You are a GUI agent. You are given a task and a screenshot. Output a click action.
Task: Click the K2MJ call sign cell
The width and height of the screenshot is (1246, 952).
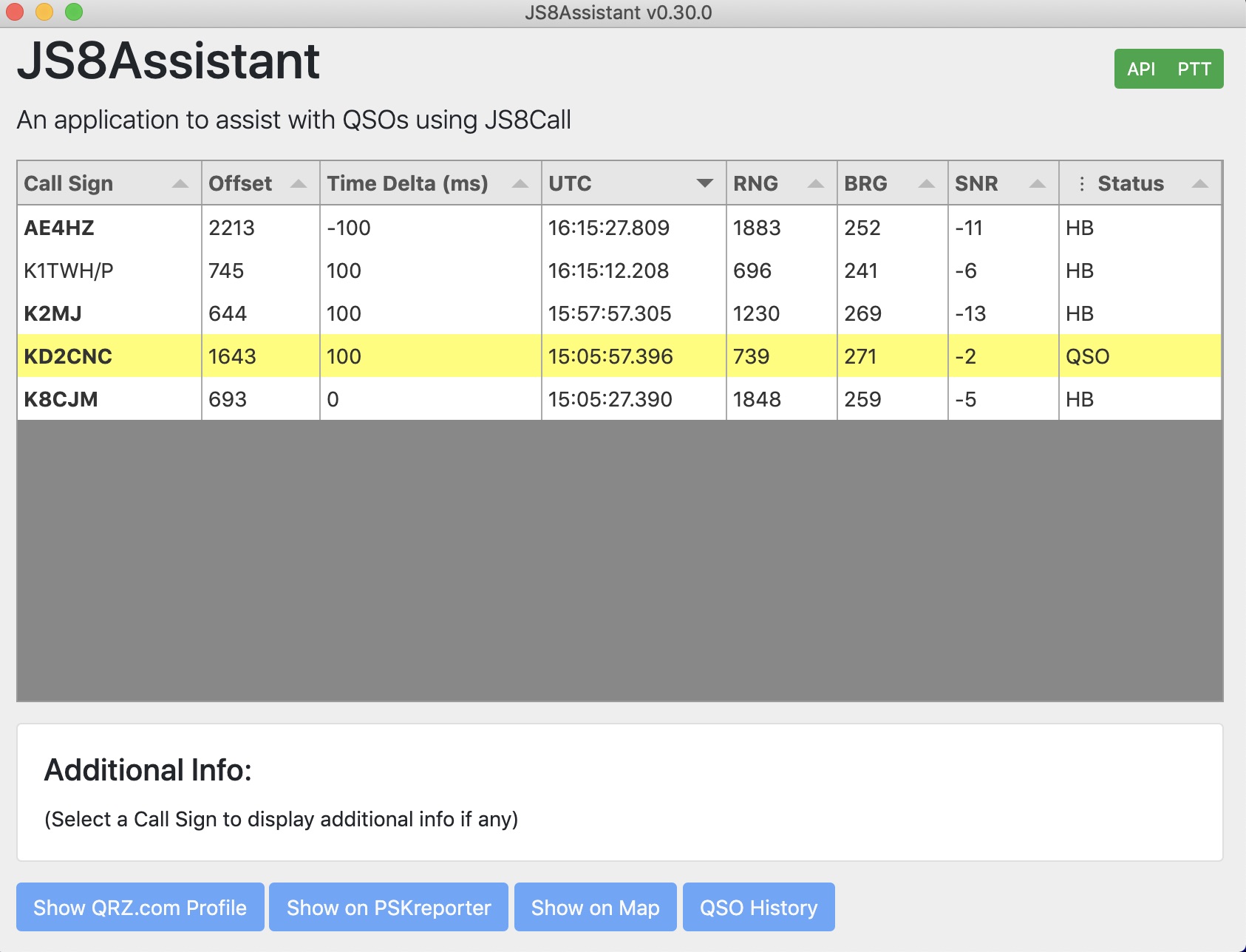coord(52,313)
